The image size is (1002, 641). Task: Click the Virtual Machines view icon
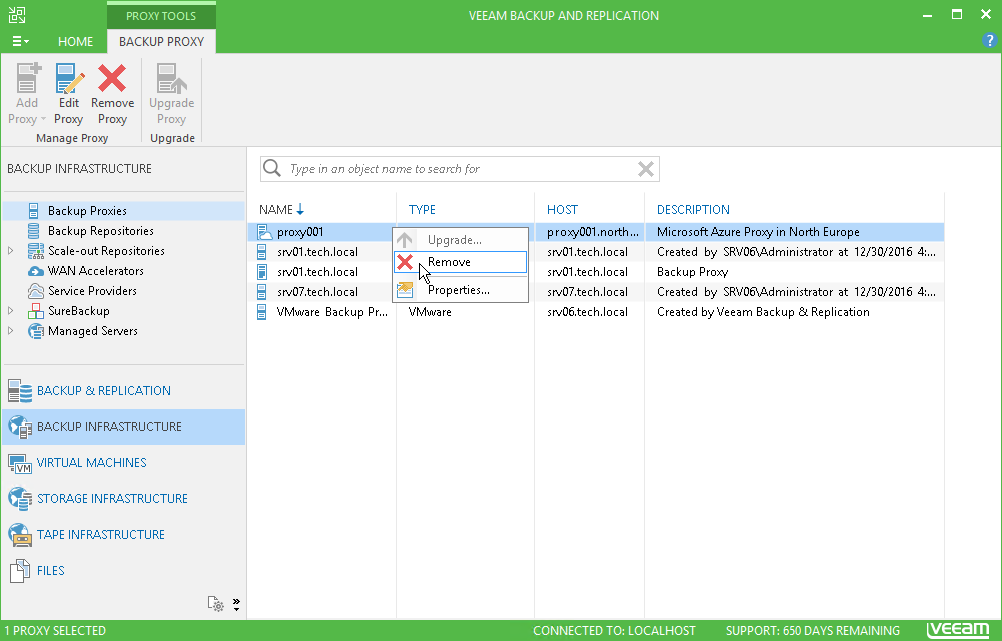click(20, 463)
